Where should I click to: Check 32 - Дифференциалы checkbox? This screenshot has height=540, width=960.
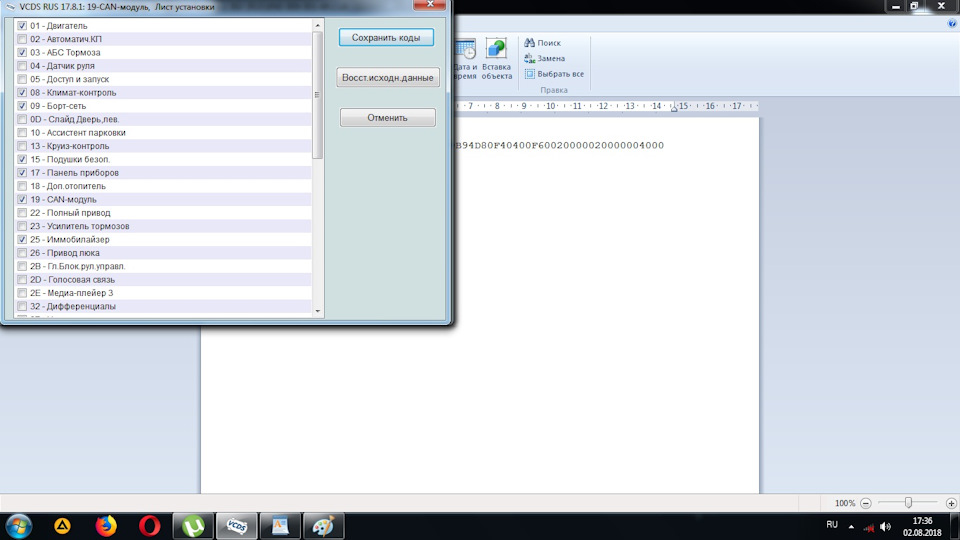pyautogui.click(x=22, y=307)
